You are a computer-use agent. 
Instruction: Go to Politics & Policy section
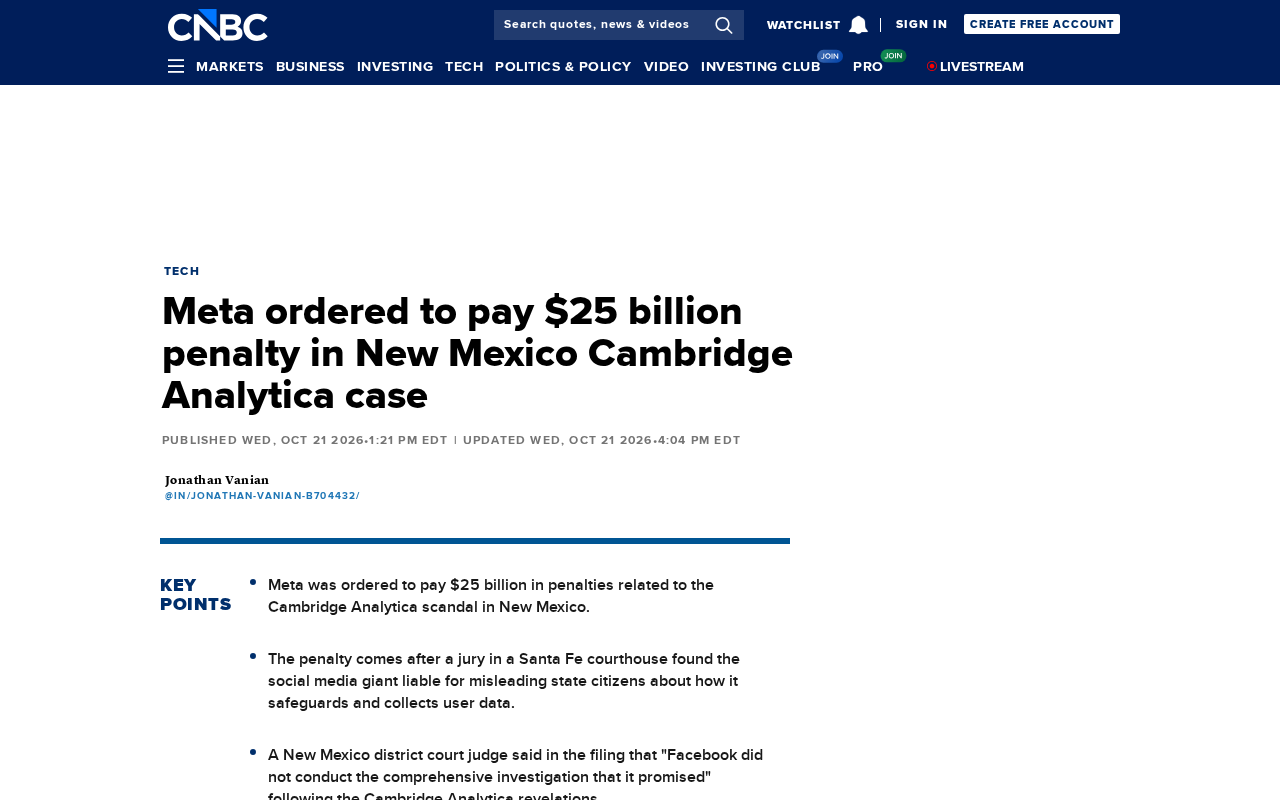(563, 66)
